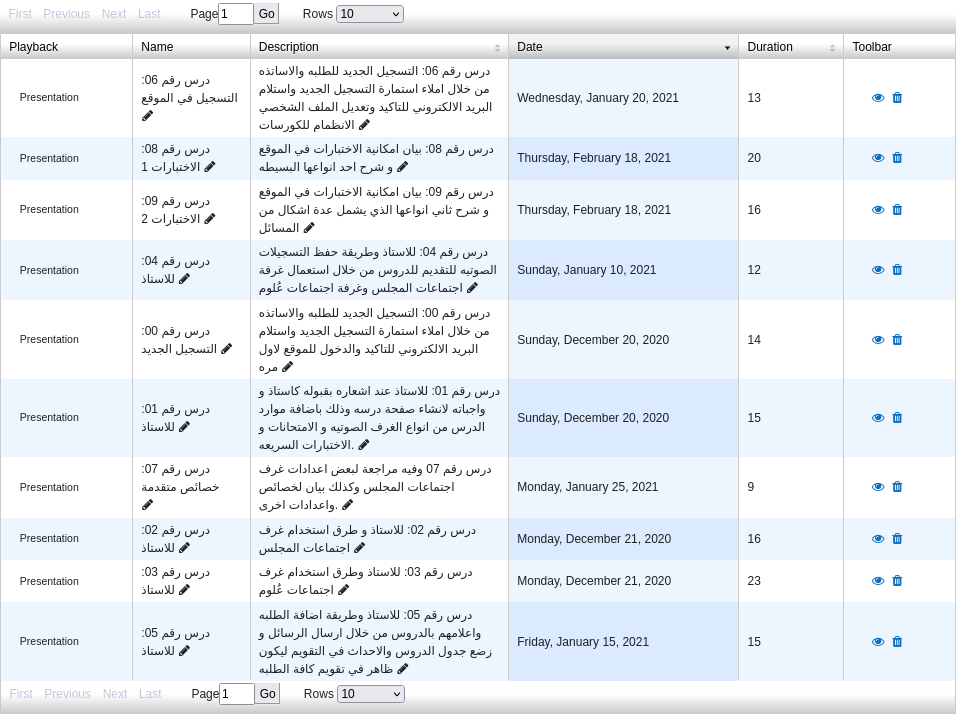Edit description pencil for the duration 20 recording

[403, 167]
